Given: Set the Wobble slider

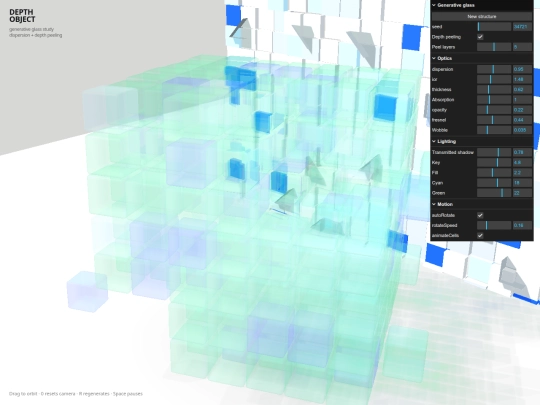Looking at the screenshot, I should (x=494, y=130).
